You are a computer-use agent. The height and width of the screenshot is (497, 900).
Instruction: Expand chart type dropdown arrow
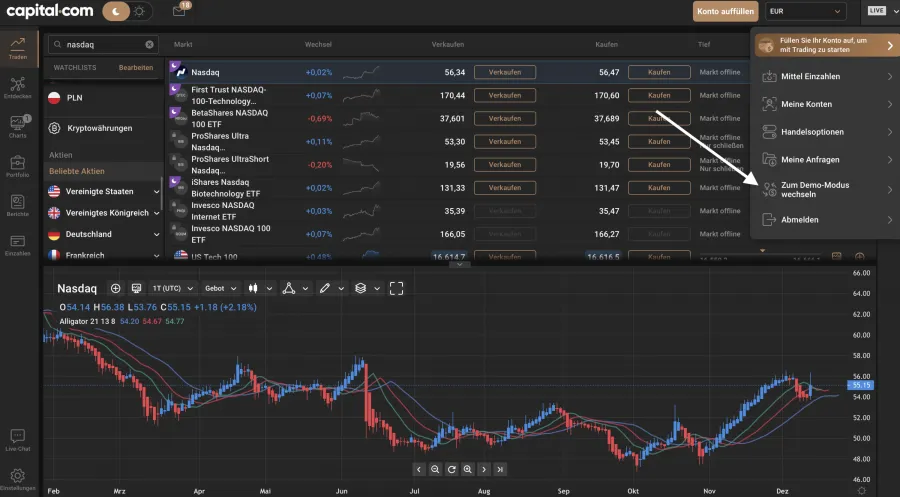pos(269,289)
